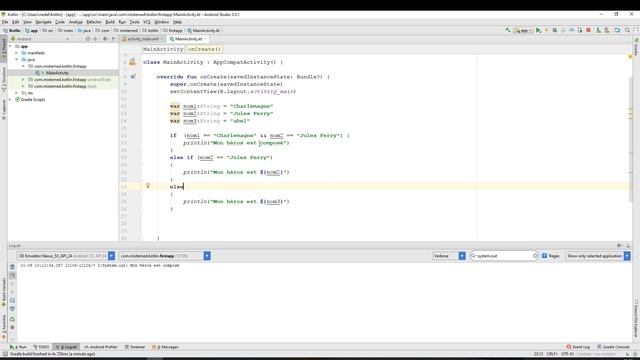Click the yellow lightbulb intention icon beside else
The width and height of the screenshot is (640, 360).
point(148,186)
